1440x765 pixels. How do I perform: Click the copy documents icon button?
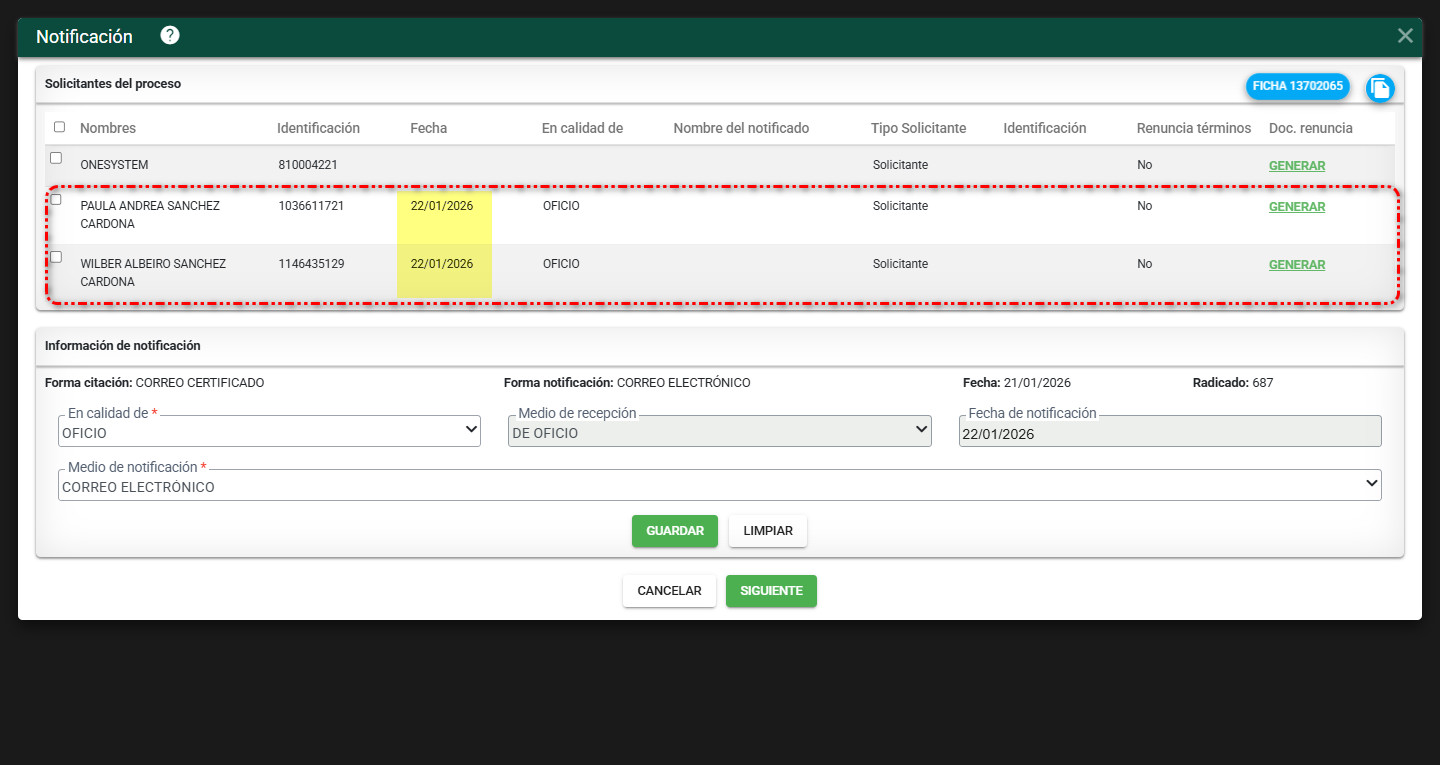point(1380,88)
